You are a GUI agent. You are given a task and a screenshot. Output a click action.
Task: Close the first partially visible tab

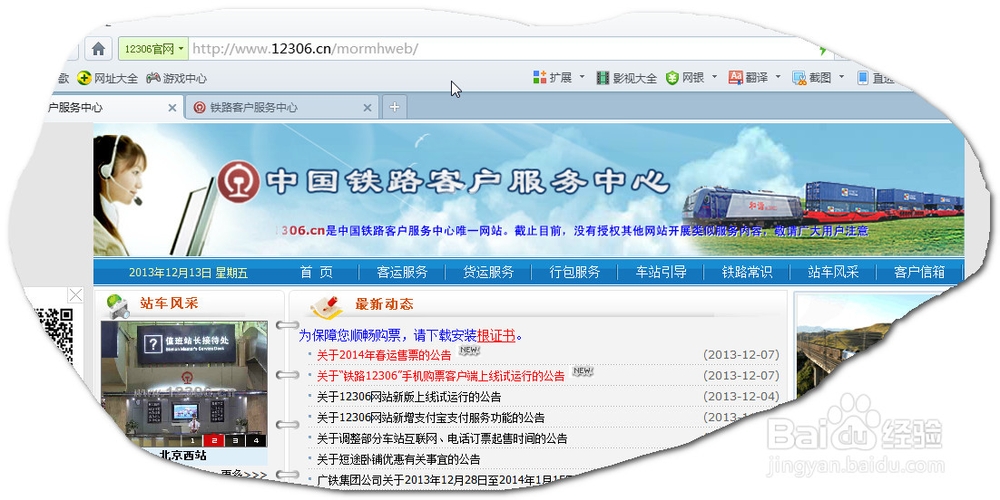point(172,108)
